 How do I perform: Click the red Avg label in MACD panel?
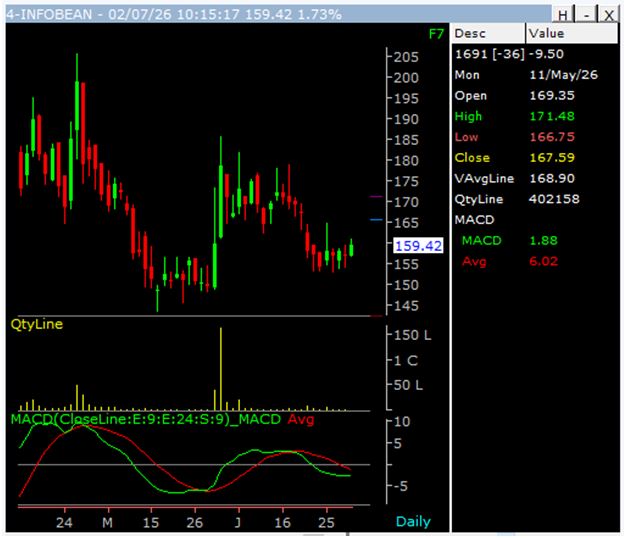(x=301, y=419)
